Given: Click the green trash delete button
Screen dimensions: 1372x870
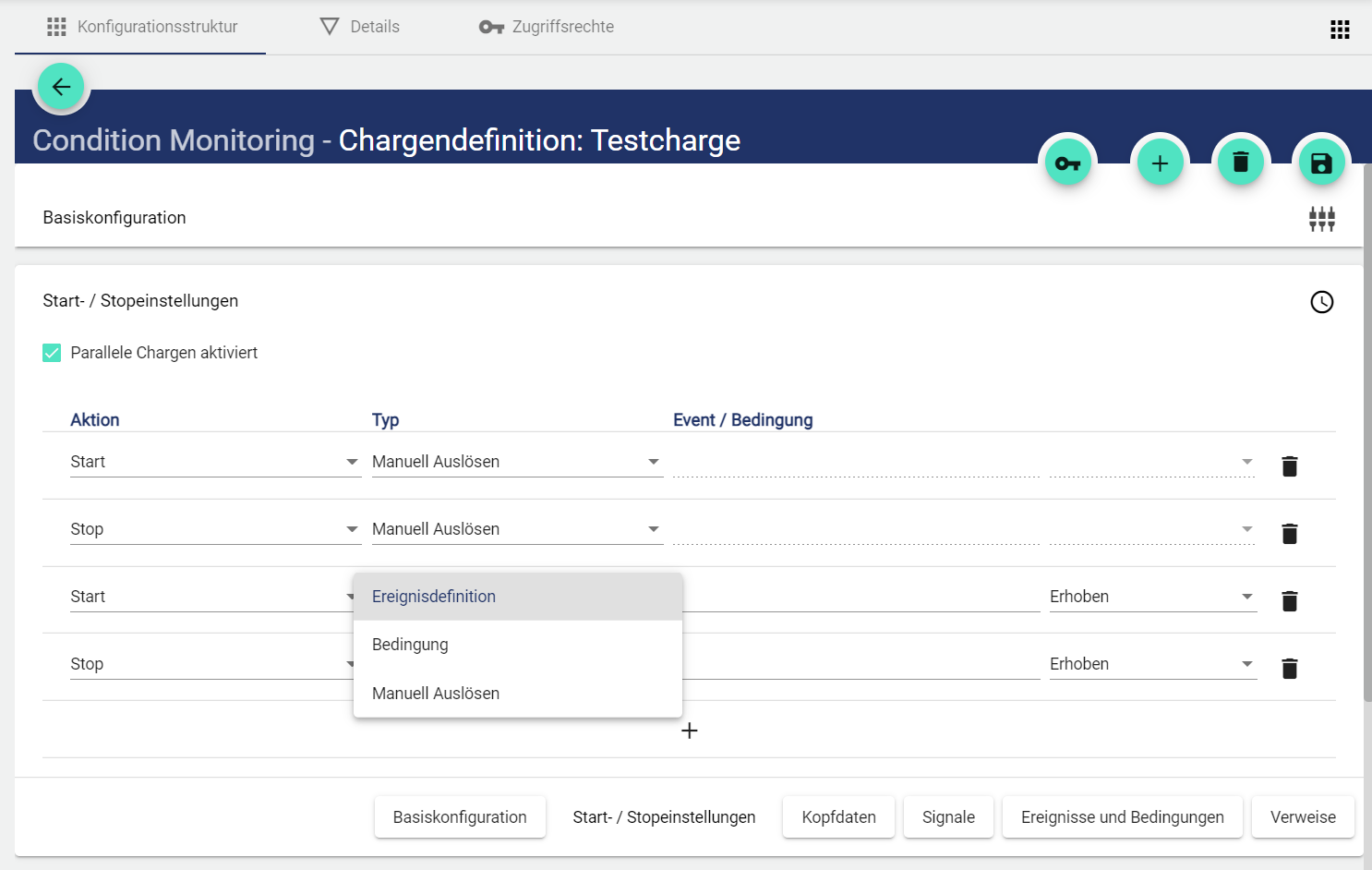Looking at the screenshot, I should (1240, 163).
